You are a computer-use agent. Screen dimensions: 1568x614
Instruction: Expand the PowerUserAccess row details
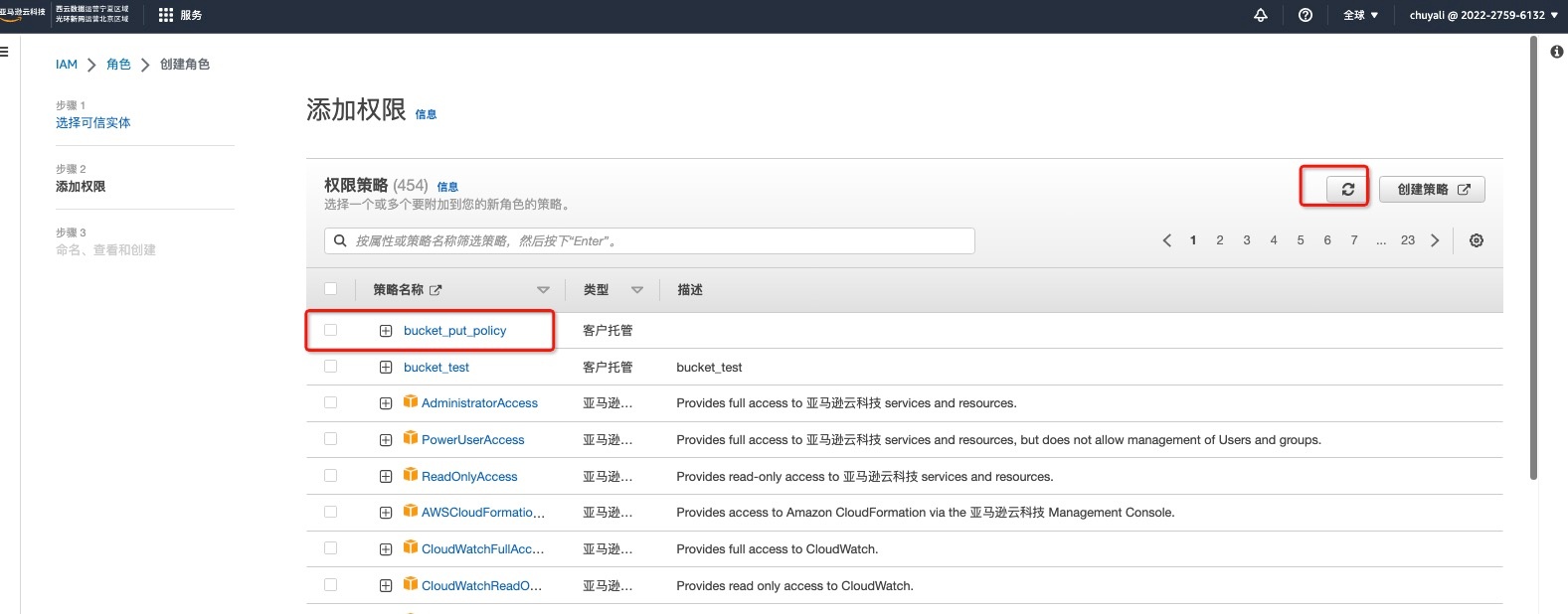[386, 440]
